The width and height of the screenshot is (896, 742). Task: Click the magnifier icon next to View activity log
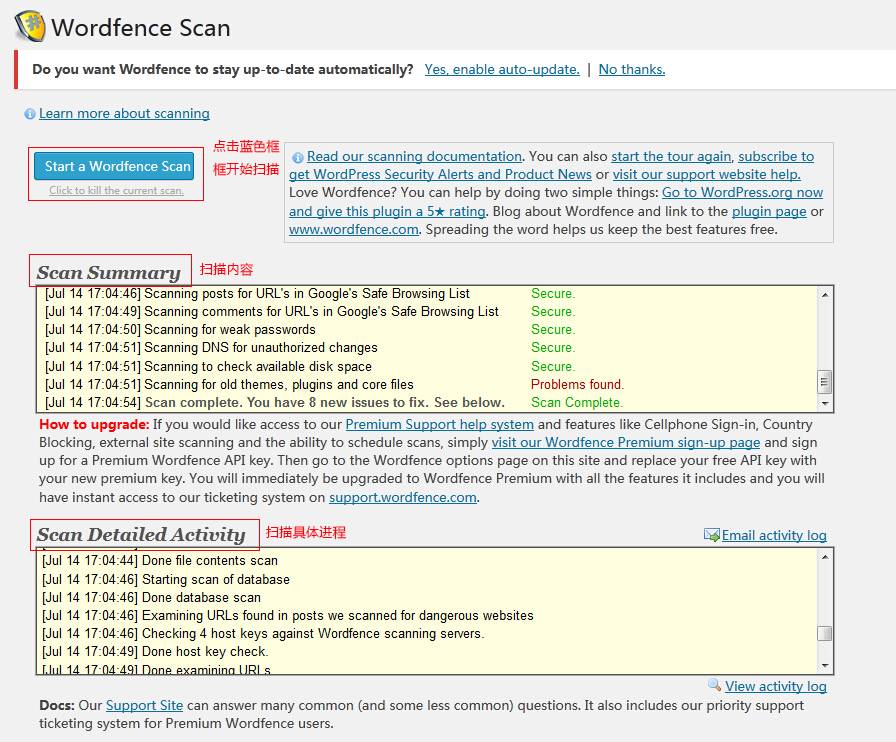(714, 686)
